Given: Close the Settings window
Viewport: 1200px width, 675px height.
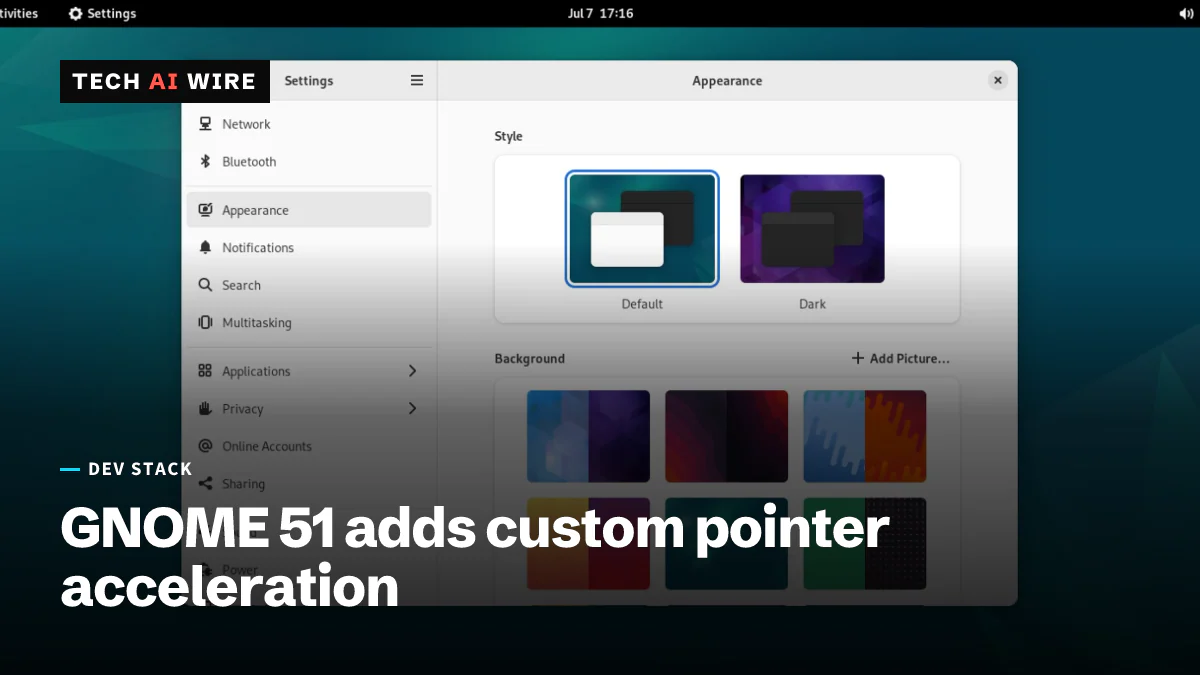Looking at the screenshot, I should click(x=997, y=81).
